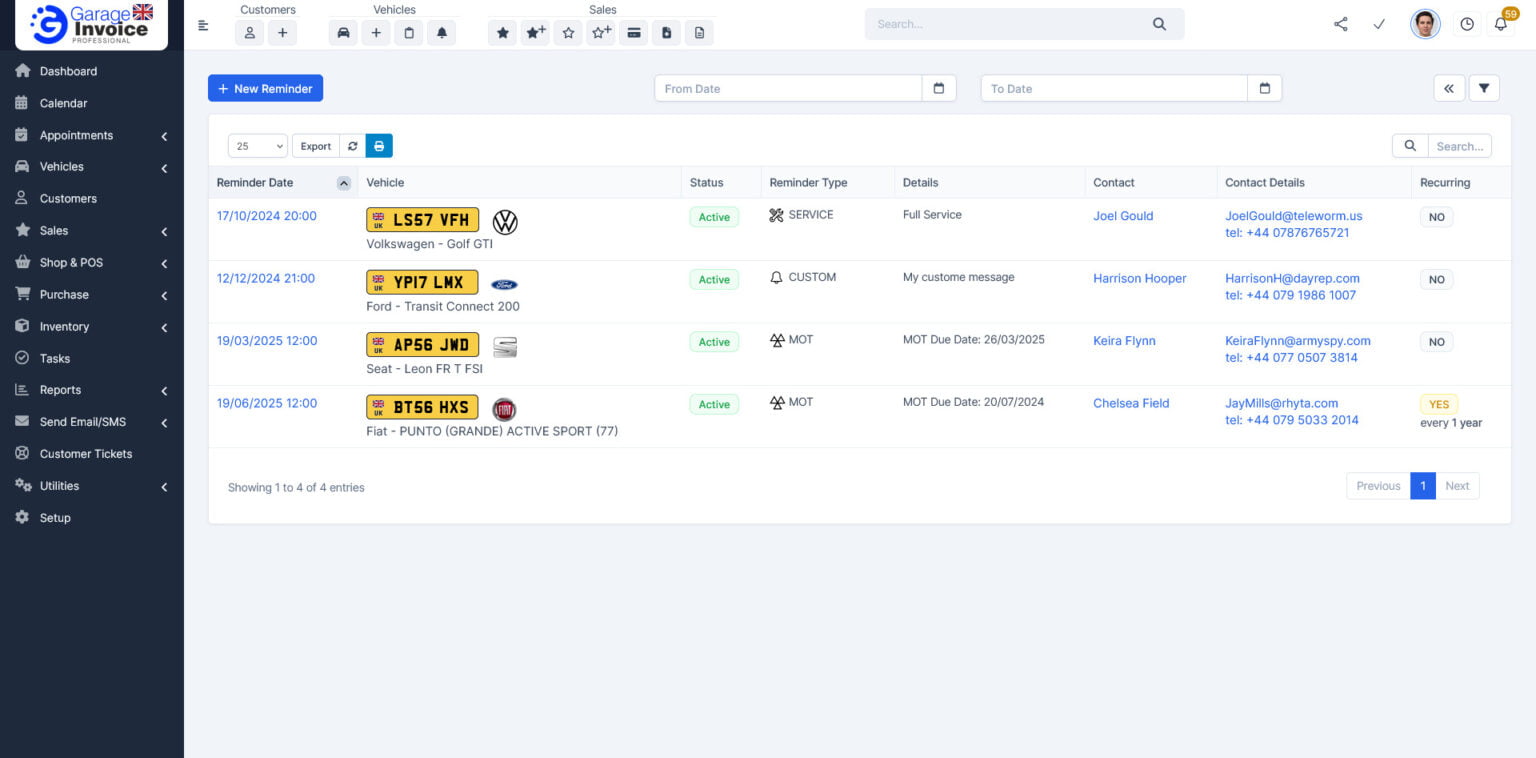Viewport: 1536px width, 758px height.
Task: Expand the Shop & POS sidebar menu
Action: click(x=90, y=263)
